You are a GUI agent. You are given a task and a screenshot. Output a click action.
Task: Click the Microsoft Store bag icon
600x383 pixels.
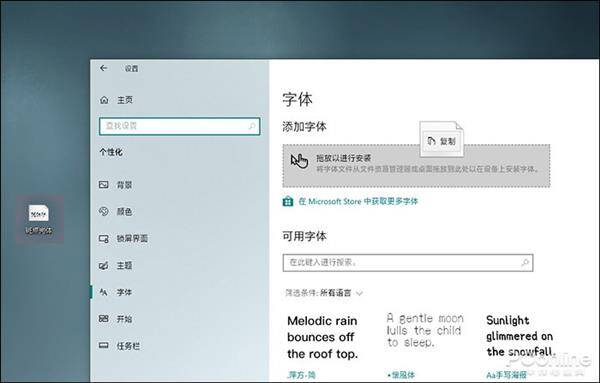(x=288, y=201)
